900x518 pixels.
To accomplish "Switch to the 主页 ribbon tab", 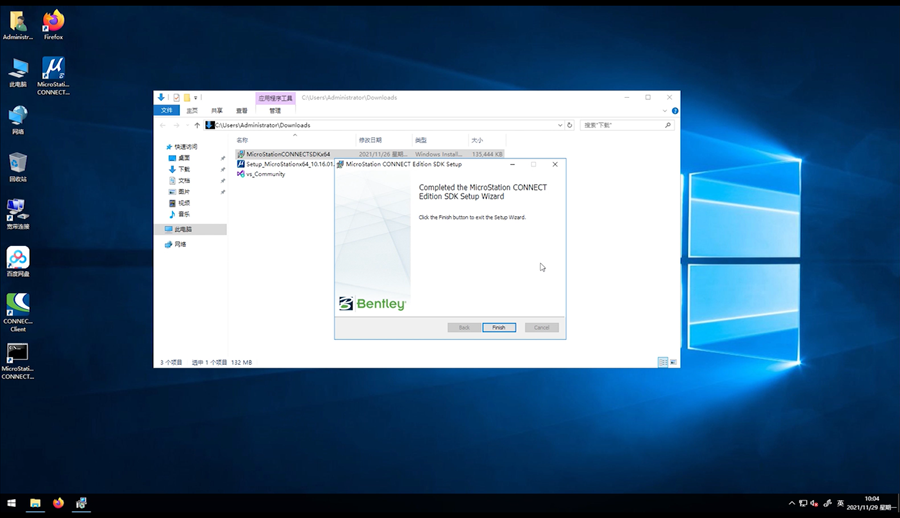I will [x=192, y=110].
